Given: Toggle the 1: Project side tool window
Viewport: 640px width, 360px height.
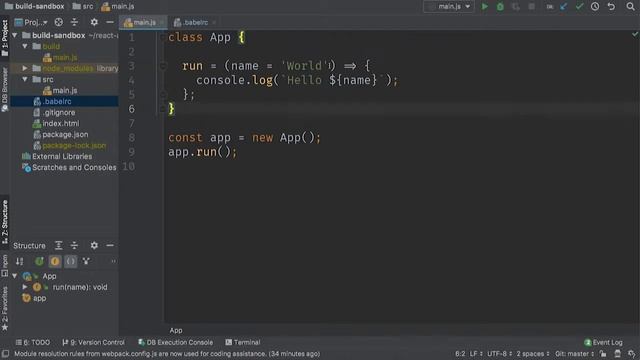Looking at the screenshot, I should tap(5, 38).
